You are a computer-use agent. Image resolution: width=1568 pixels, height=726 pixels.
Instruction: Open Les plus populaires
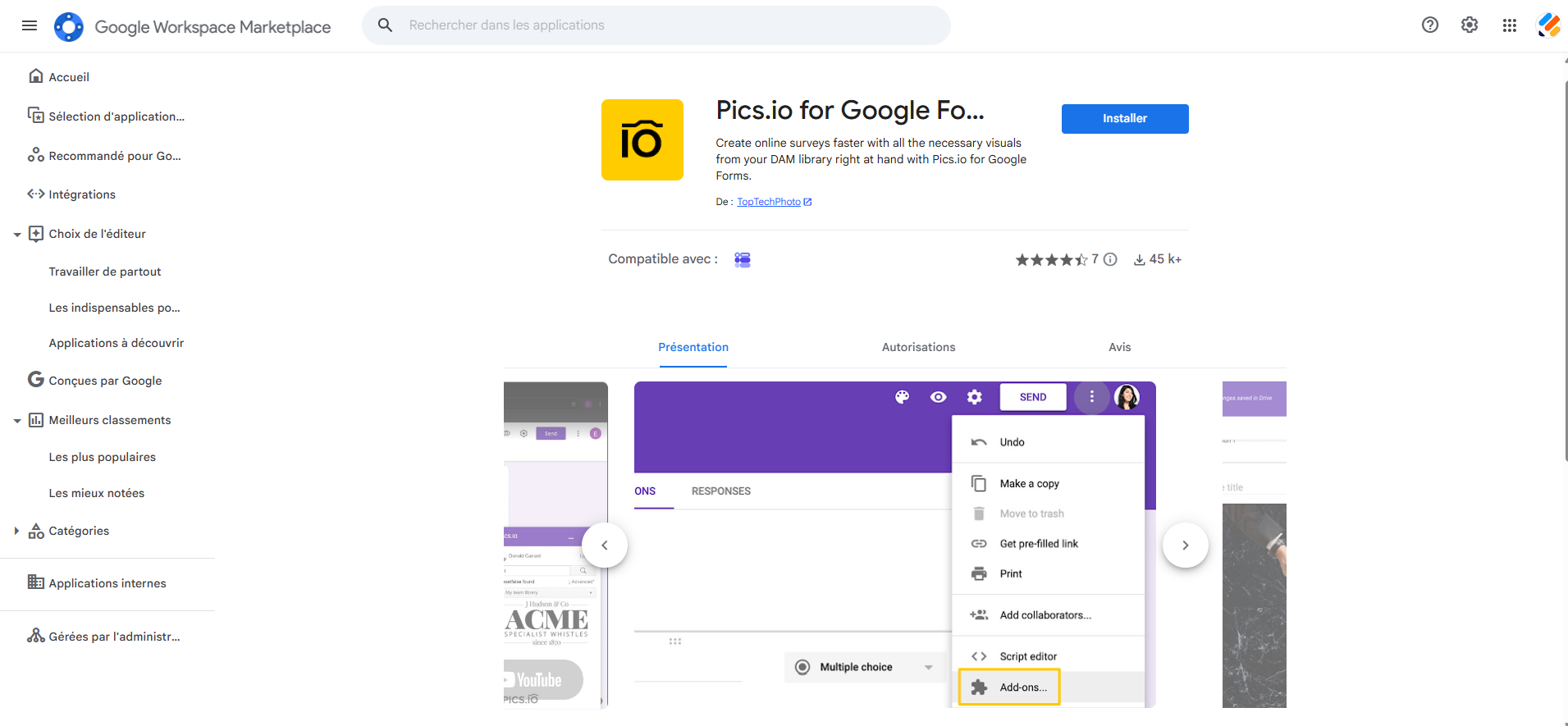coord(103,457)
